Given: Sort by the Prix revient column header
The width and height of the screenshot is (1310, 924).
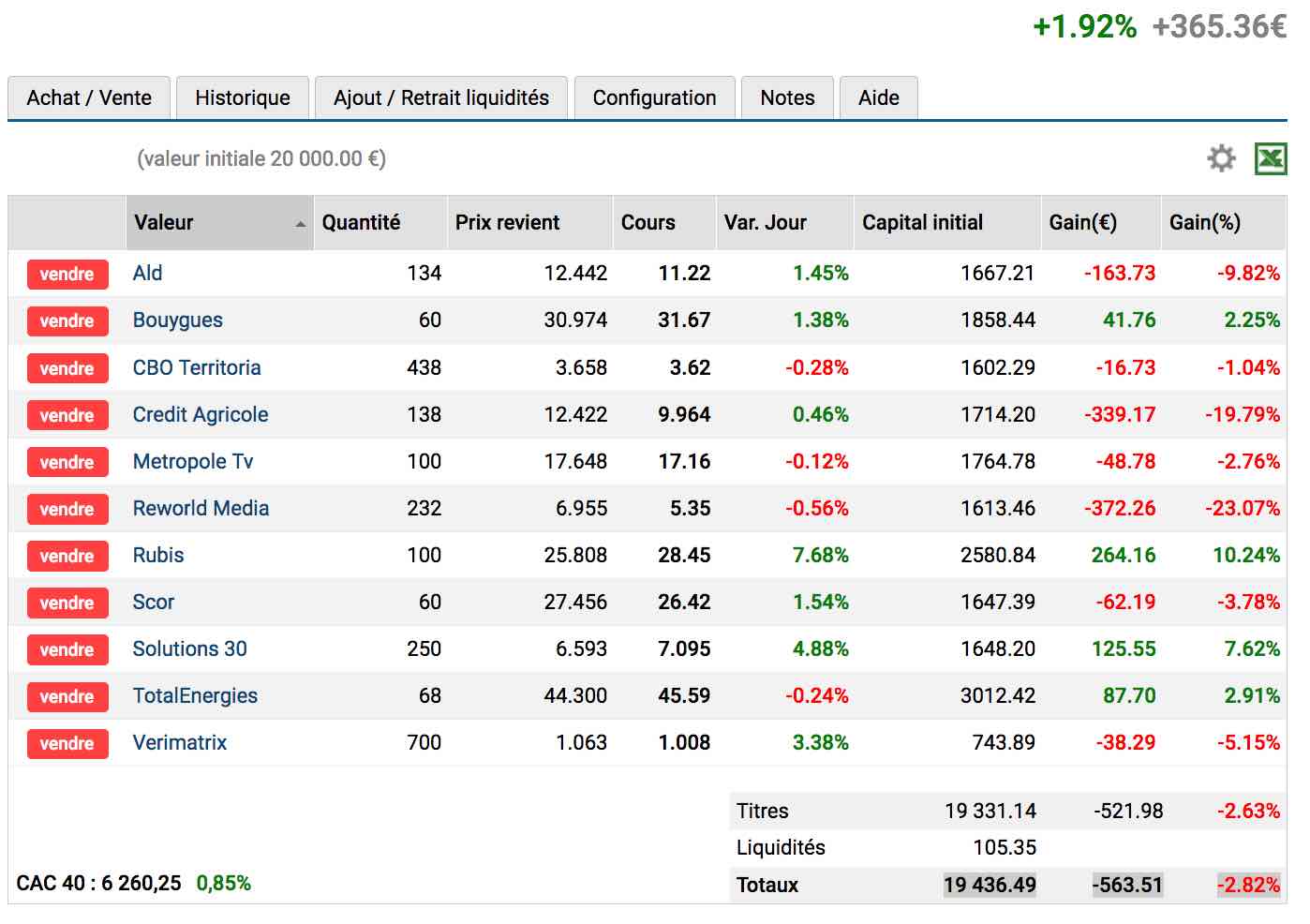Looking at the screenshot, I should (529, 222).
